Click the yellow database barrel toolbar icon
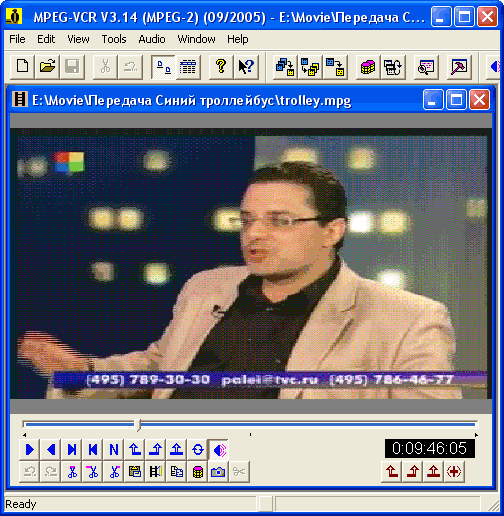 [x=368, y=67]
